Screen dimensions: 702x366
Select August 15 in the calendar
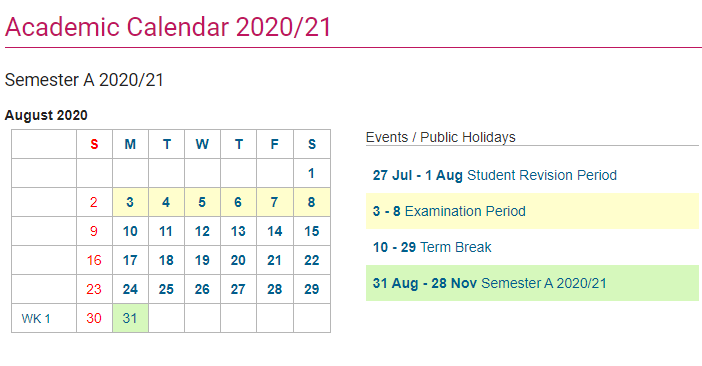coord(312,231)
